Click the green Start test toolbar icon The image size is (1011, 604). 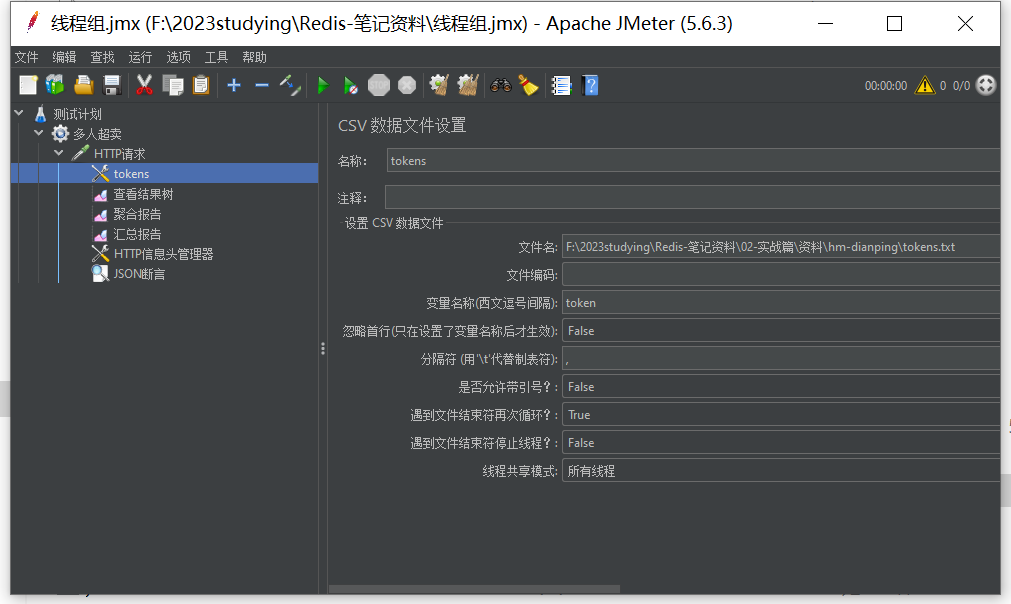(322, 86)
